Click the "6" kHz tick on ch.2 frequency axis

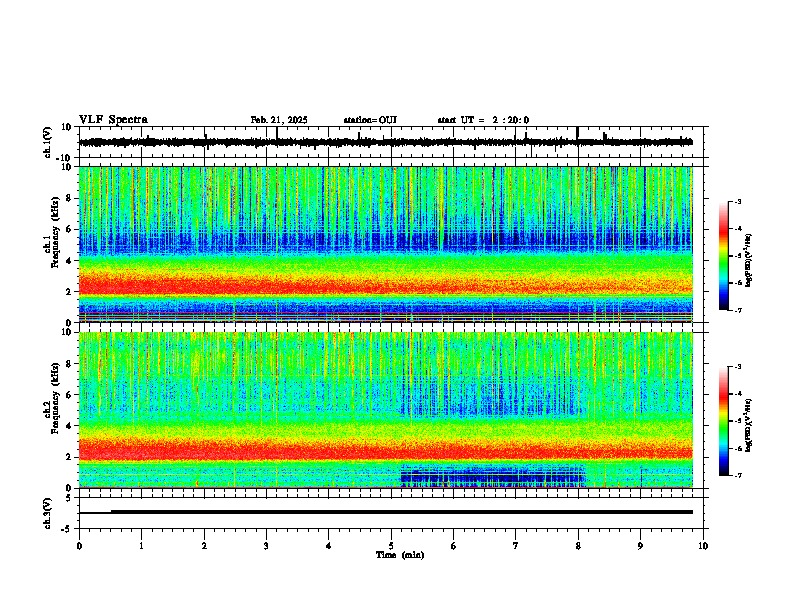tap(70, 395)
